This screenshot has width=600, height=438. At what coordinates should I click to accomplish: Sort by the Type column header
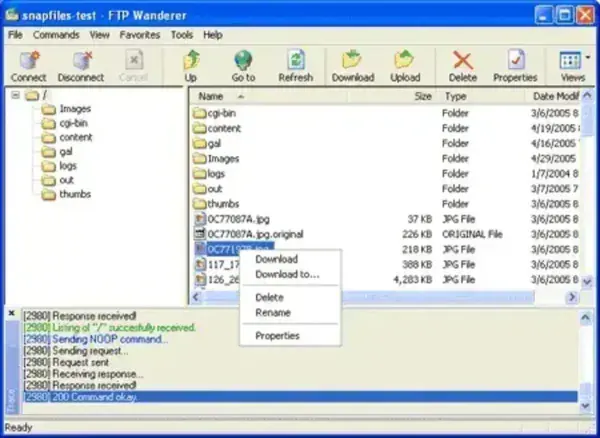pos(481,96)
